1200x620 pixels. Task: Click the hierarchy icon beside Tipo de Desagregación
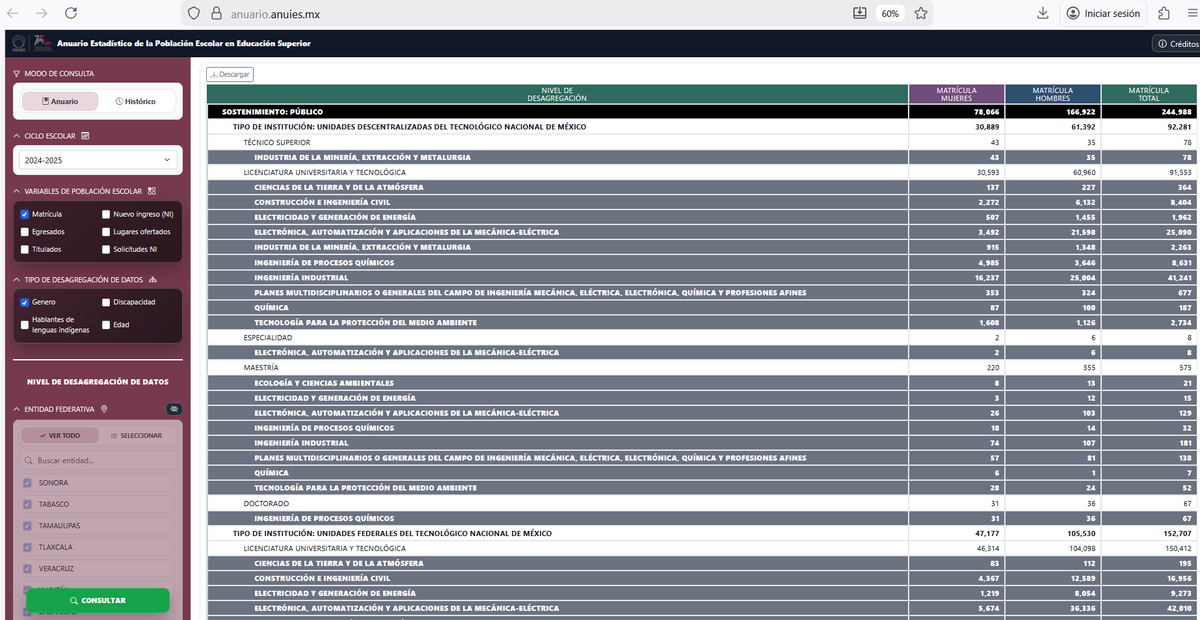click(x=151, y=280)
